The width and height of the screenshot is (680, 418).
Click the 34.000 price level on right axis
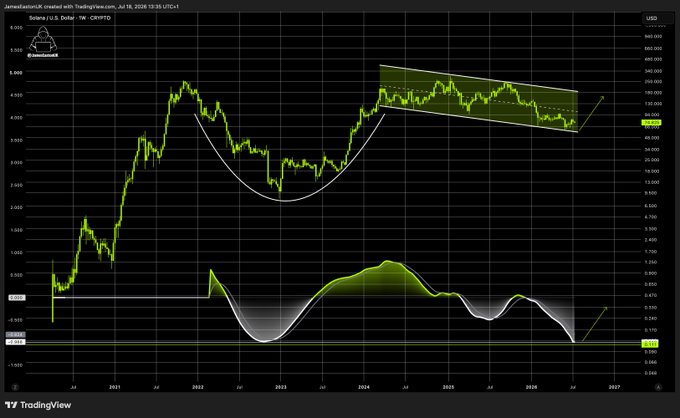[652, 150]
